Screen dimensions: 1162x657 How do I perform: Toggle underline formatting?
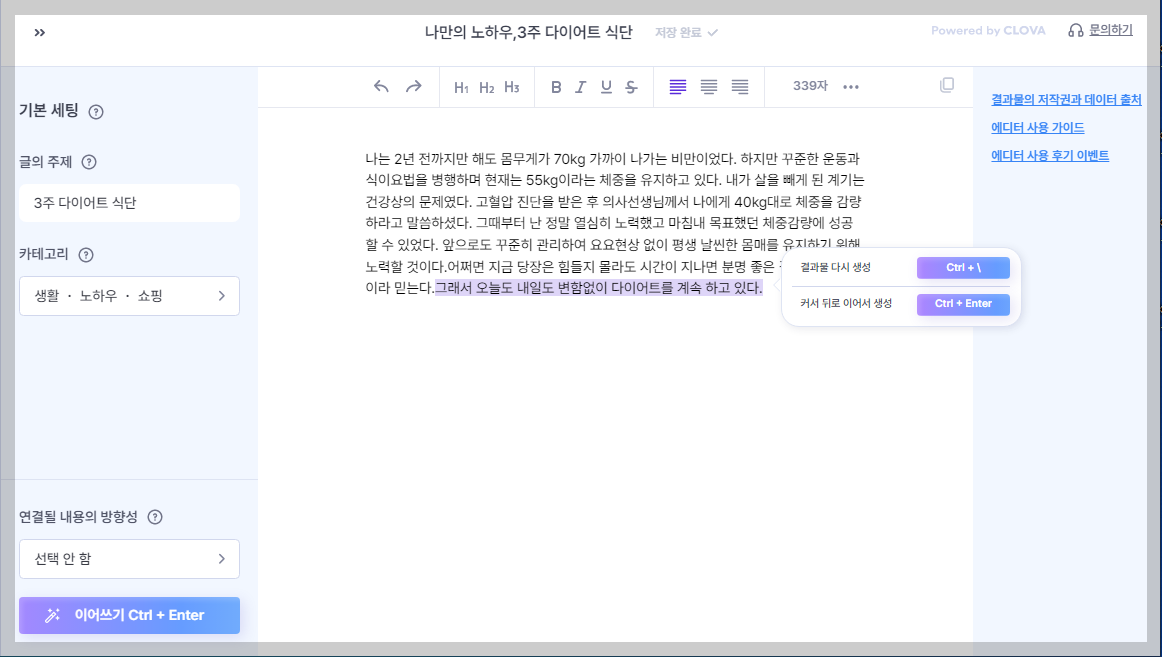pos(606,87)
